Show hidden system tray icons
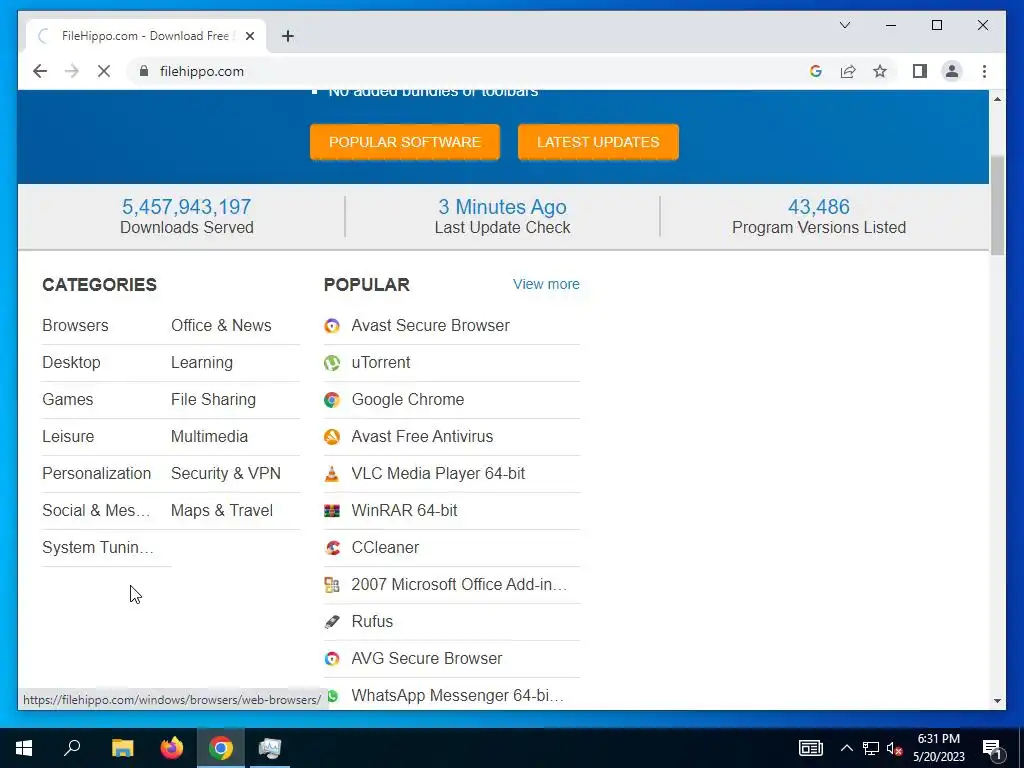The height and width of the screenshot is (768, 1024). (x=846, y=748)
